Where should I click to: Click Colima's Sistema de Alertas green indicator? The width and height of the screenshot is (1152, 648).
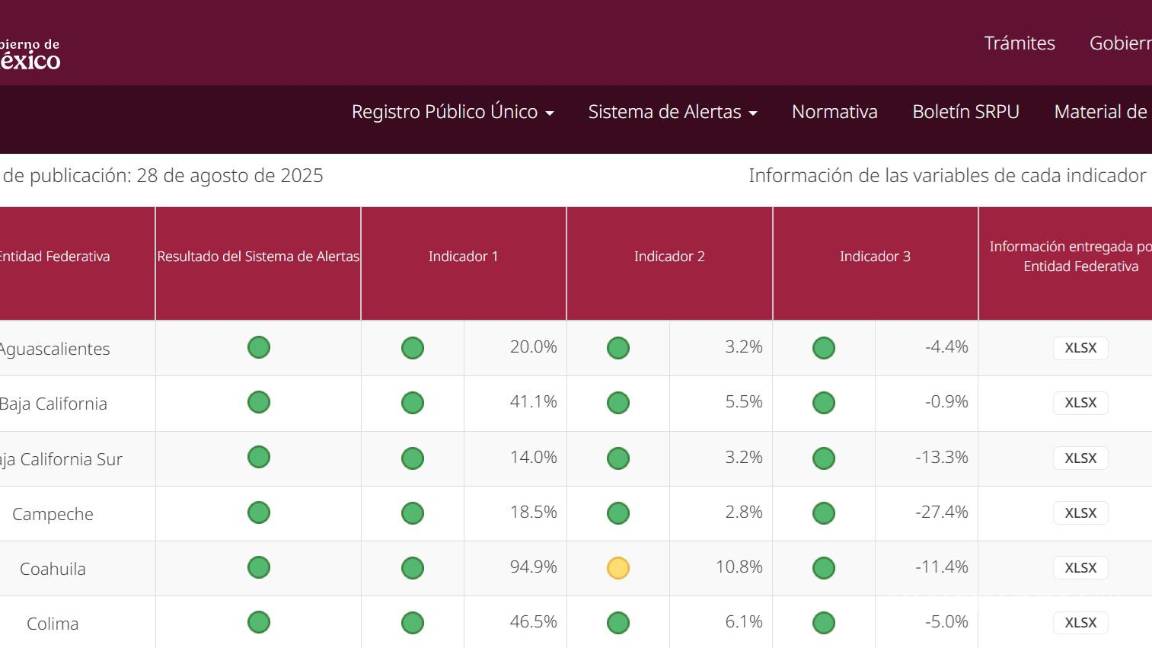pos(258,622)
